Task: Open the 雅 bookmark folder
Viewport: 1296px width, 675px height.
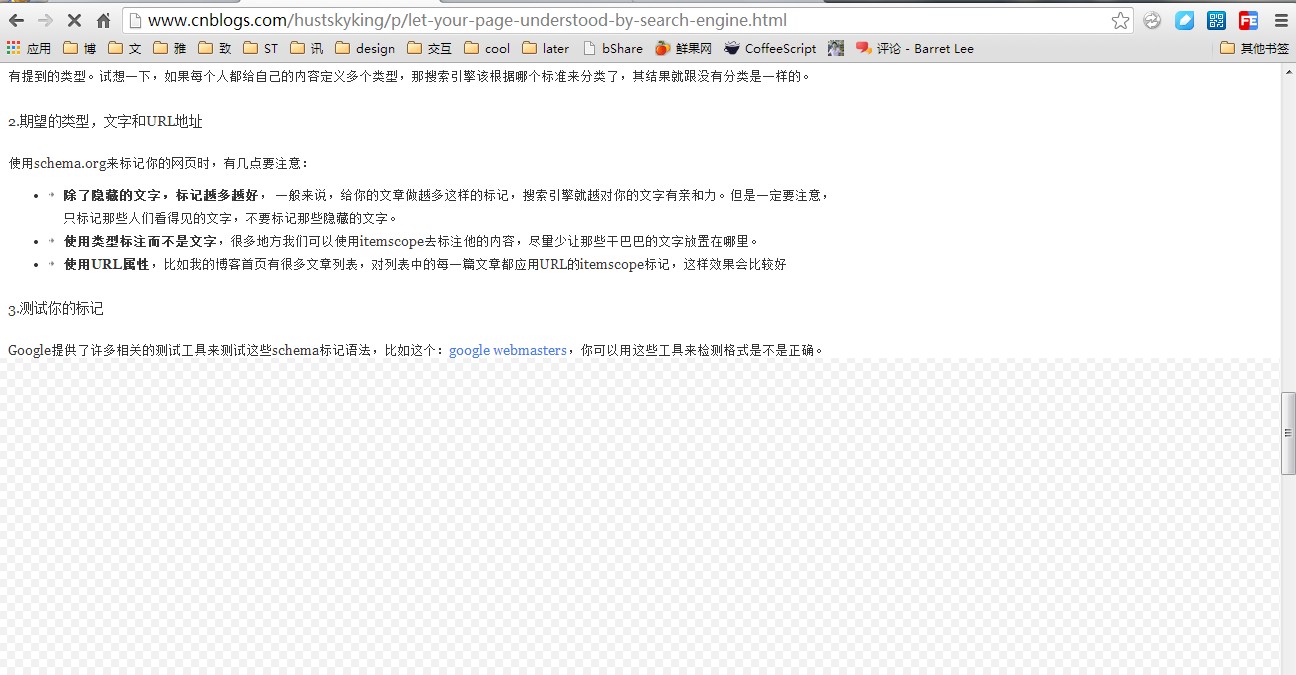Action: click(170, 48)
